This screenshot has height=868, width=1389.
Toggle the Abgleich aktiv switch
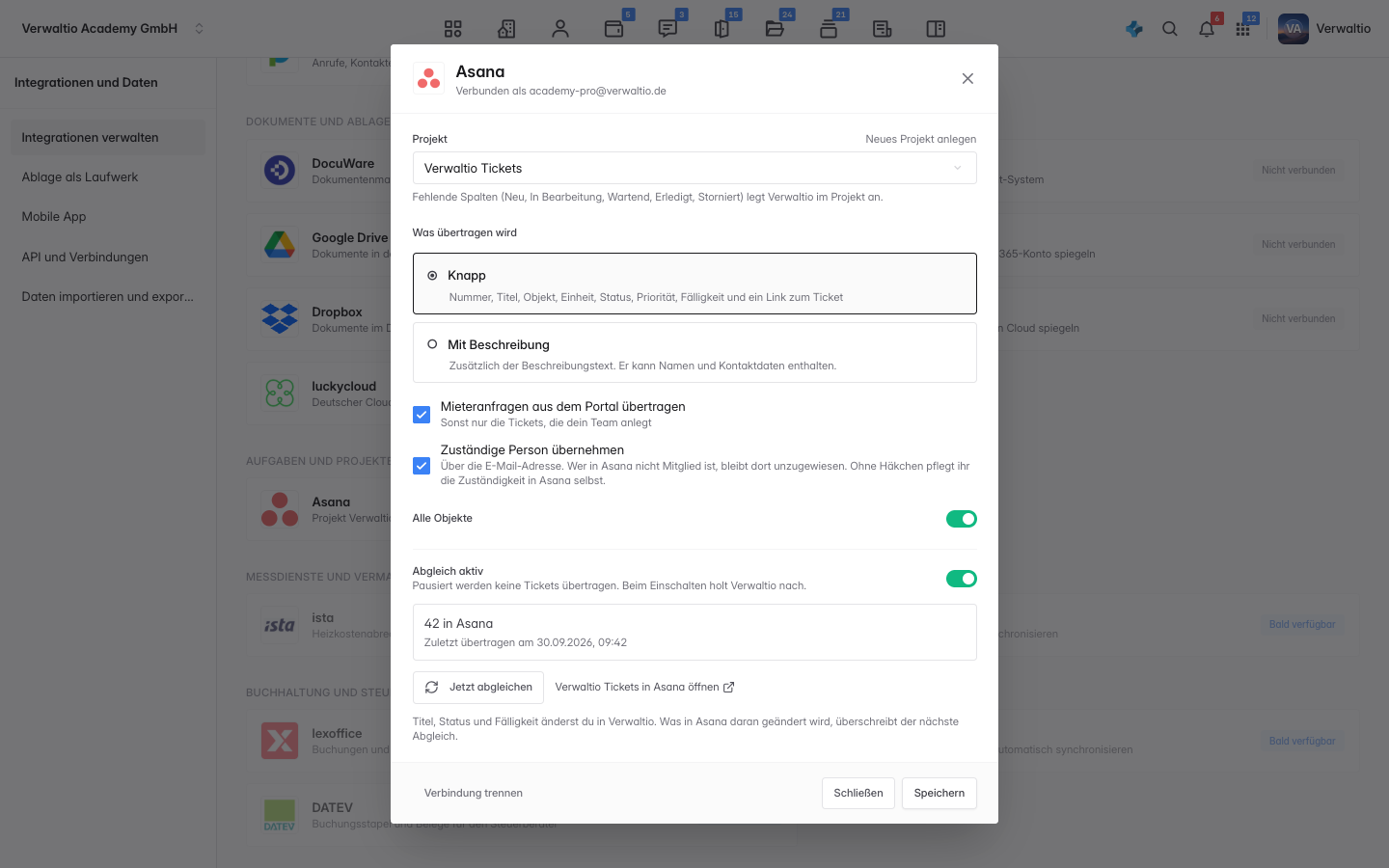click(x=962, y=579)
